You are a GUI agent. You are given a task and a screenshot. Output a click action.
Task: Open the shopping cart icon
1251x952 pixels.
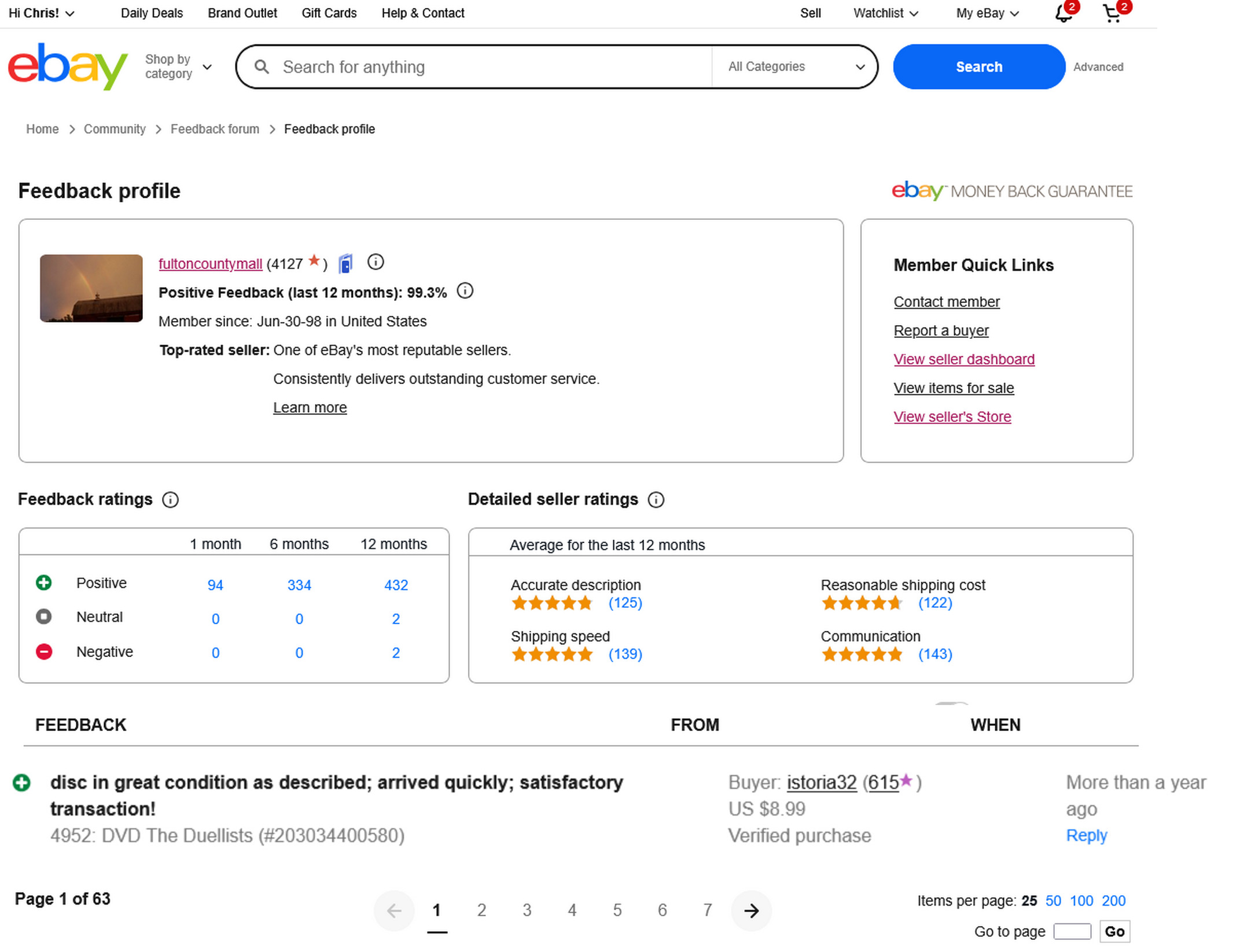(1111, 13)
